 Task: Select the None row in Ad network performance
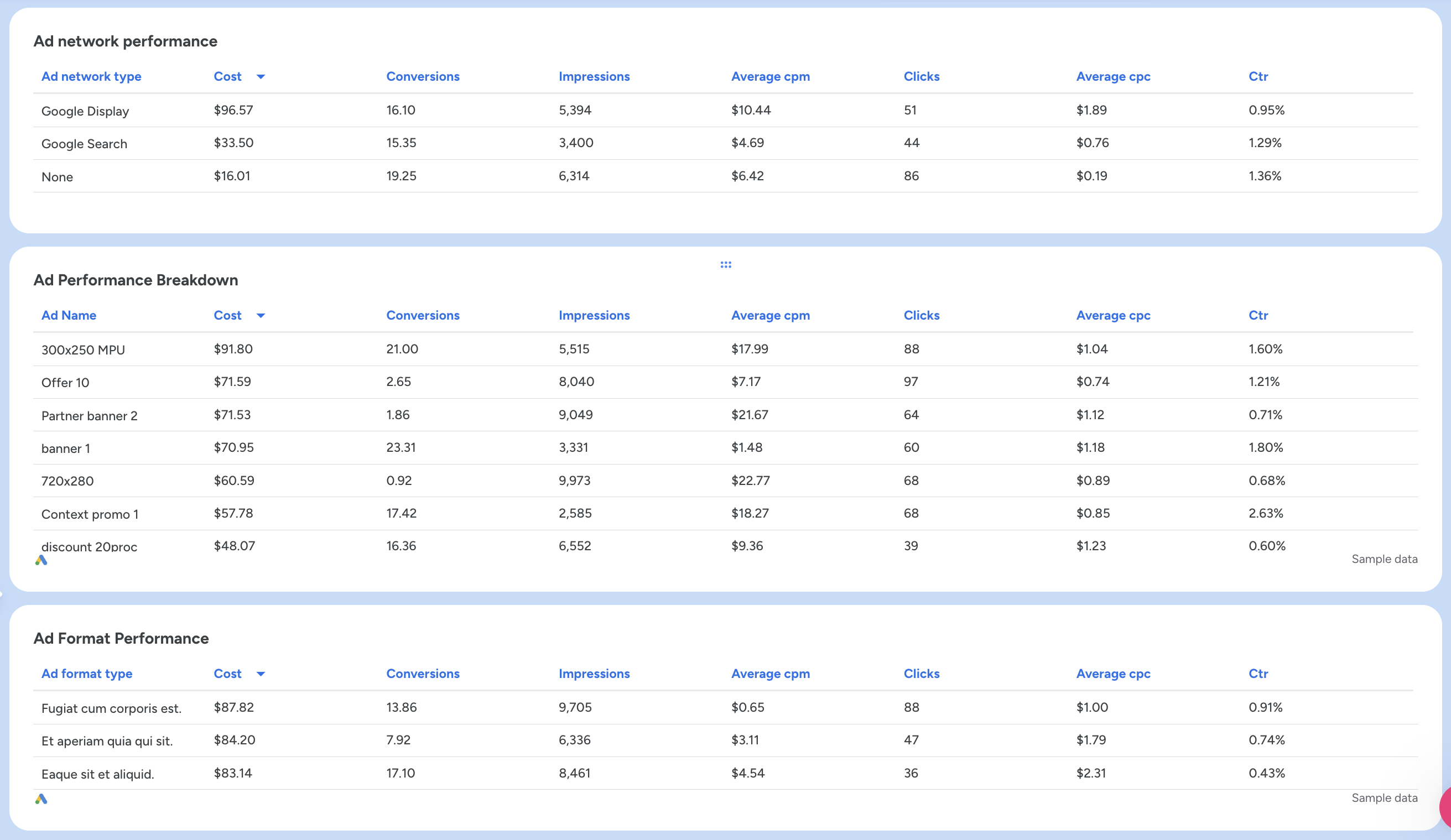[x=57, y=177]
